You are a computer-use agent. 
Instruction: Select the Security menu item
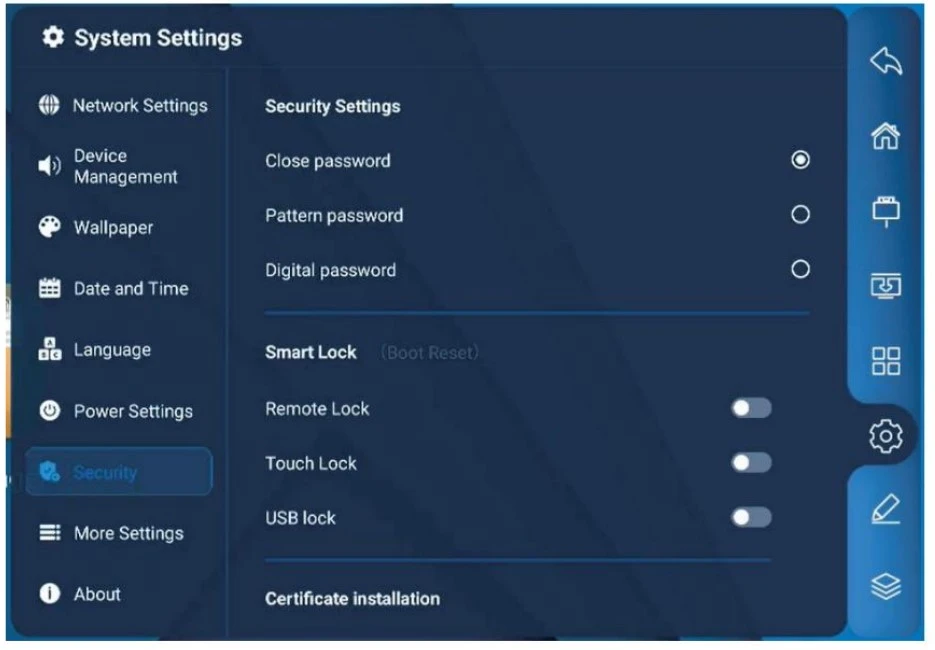119,472
